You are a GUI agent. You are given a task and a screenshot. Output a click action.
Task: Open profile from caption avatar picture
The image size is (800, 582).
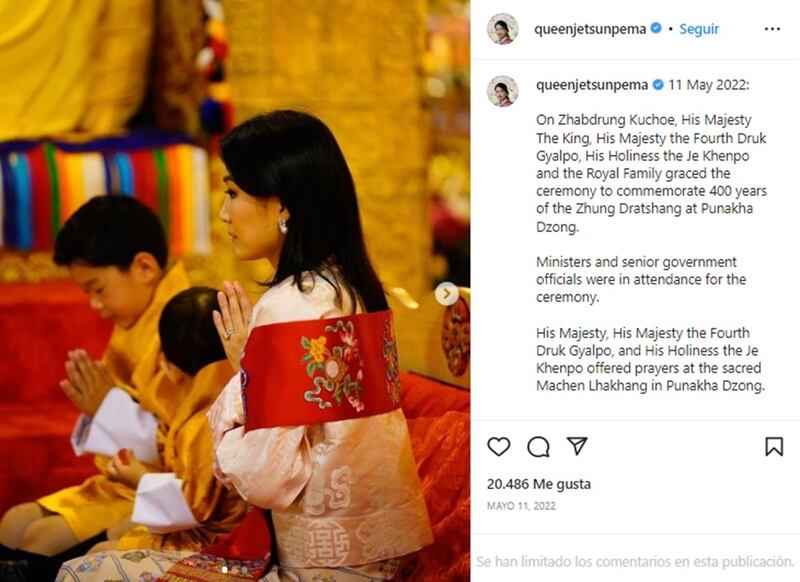pos(503,91)
